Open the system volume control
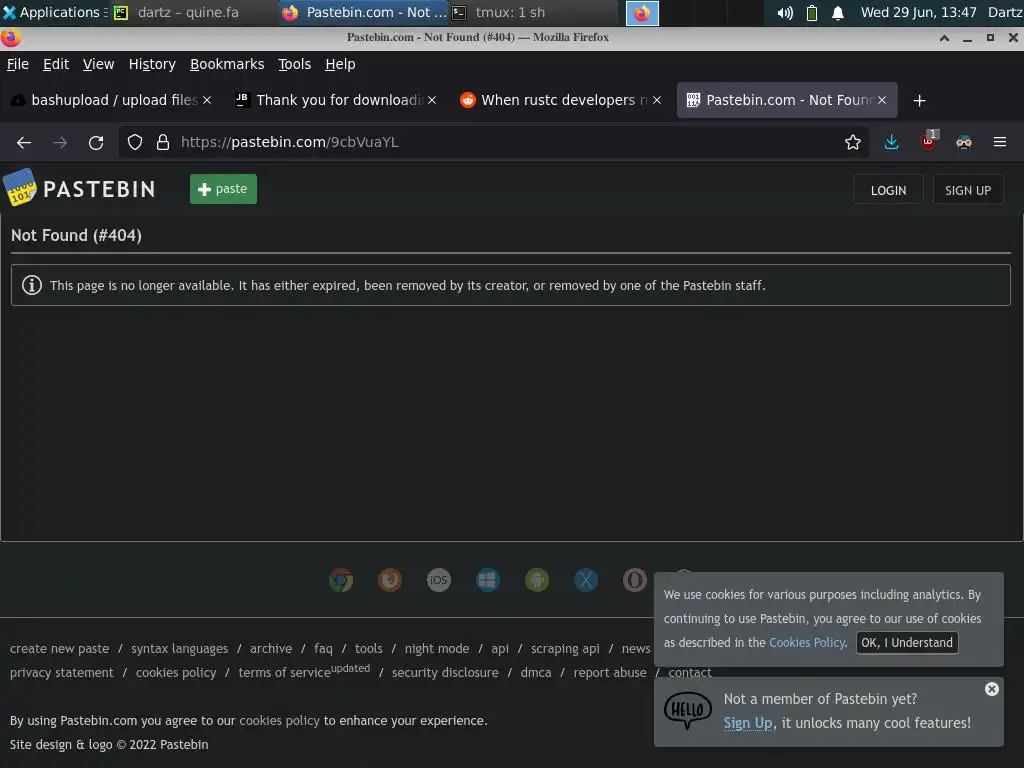The image size is (1024, 768). pyautogui.click(x=785, y=12)
